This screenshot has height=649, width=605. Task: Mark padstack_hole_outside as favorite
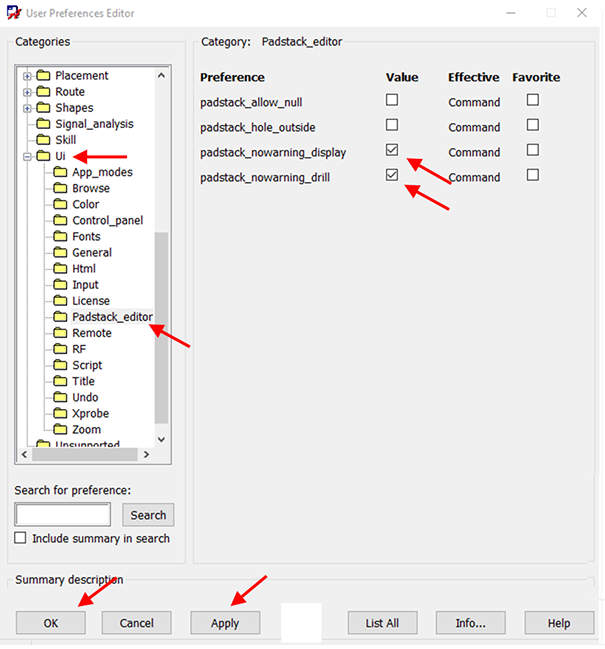point(533,125)
